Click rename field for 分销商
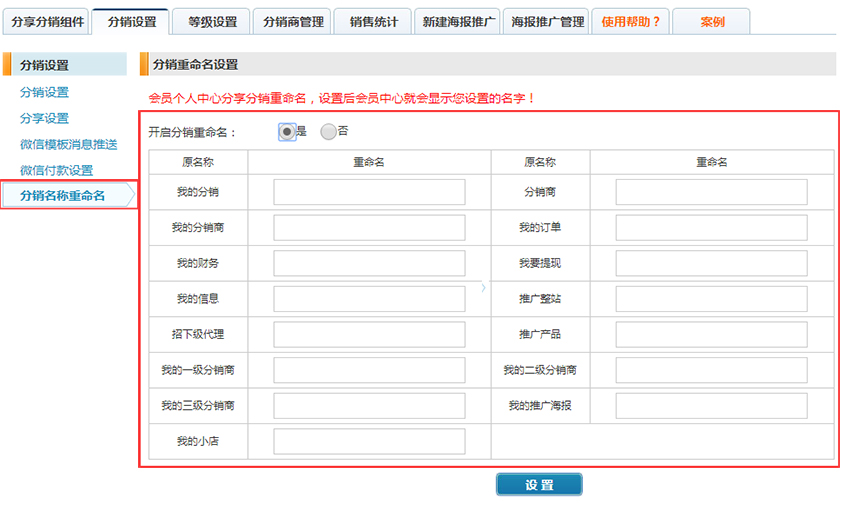This screenshot has width=845, height=524. click(x=711, y=192)
